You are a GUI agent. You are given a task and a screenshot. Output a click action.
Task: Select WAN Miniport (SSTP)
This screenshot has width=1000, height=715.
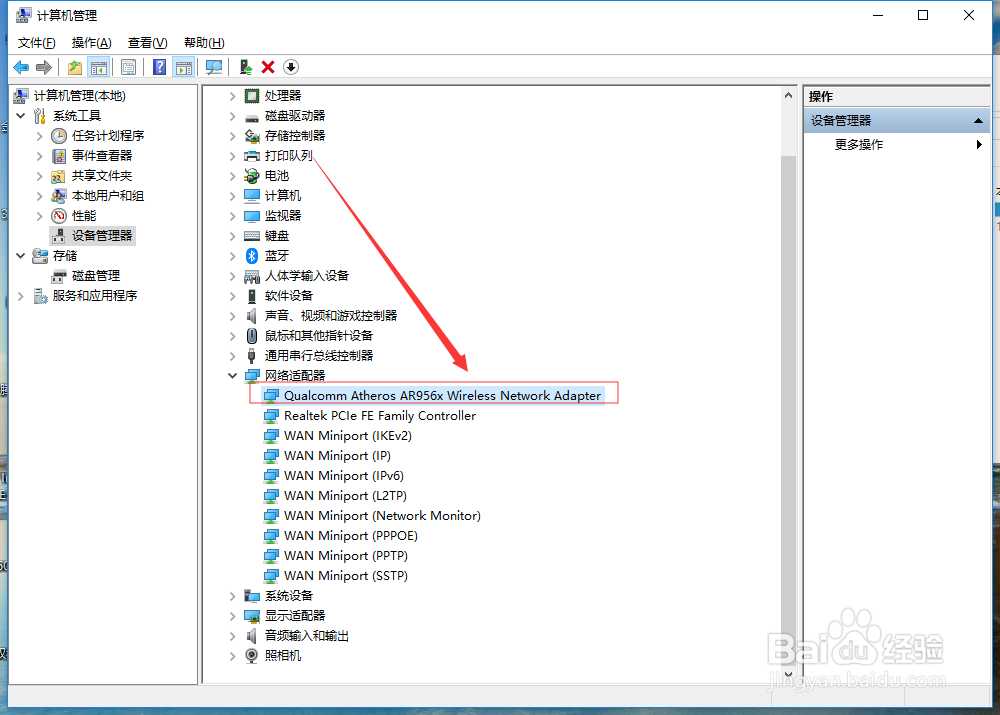pos(346,576)
